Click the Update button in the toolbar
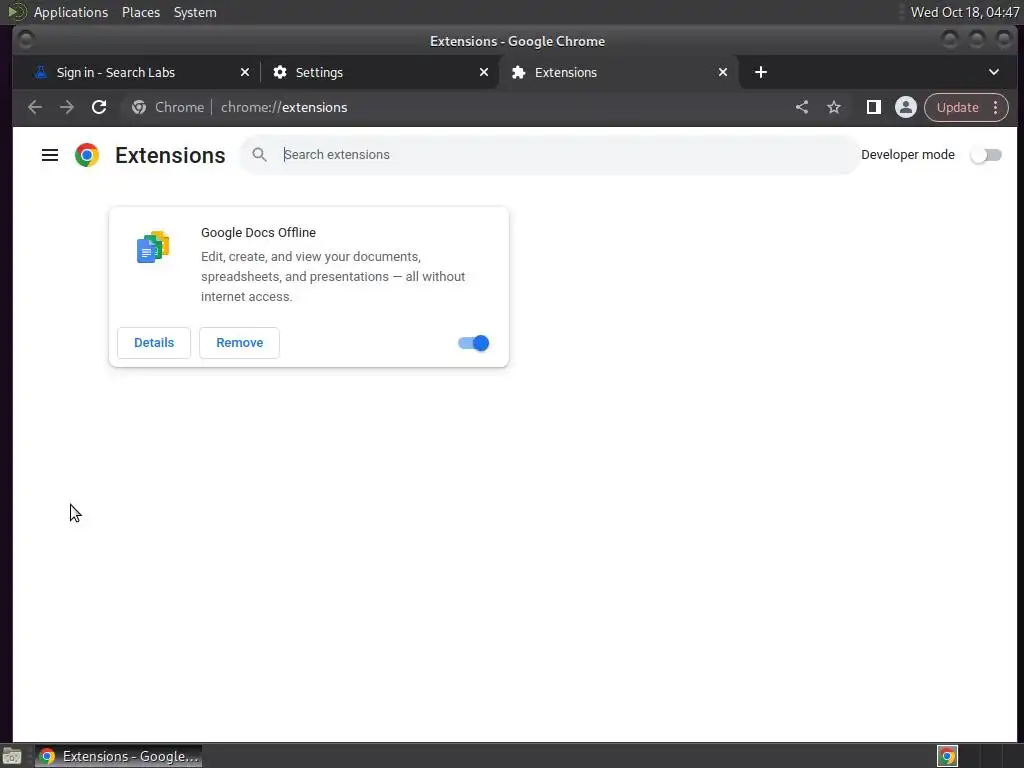1024x768 pixels. click(x=958, y=107)
